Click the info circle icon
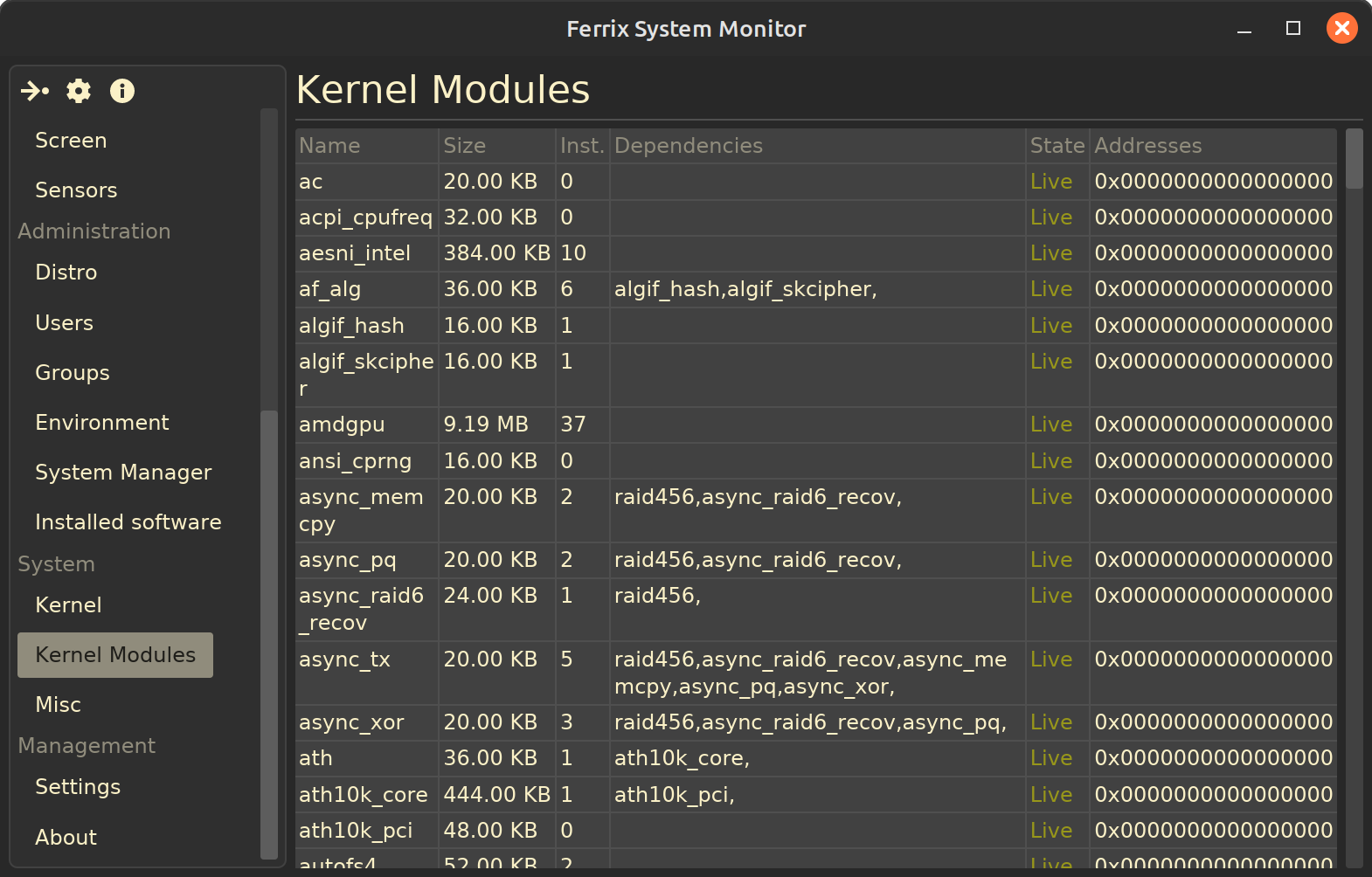This screenshot has width=1372, height=877. [x=122, y=91]
